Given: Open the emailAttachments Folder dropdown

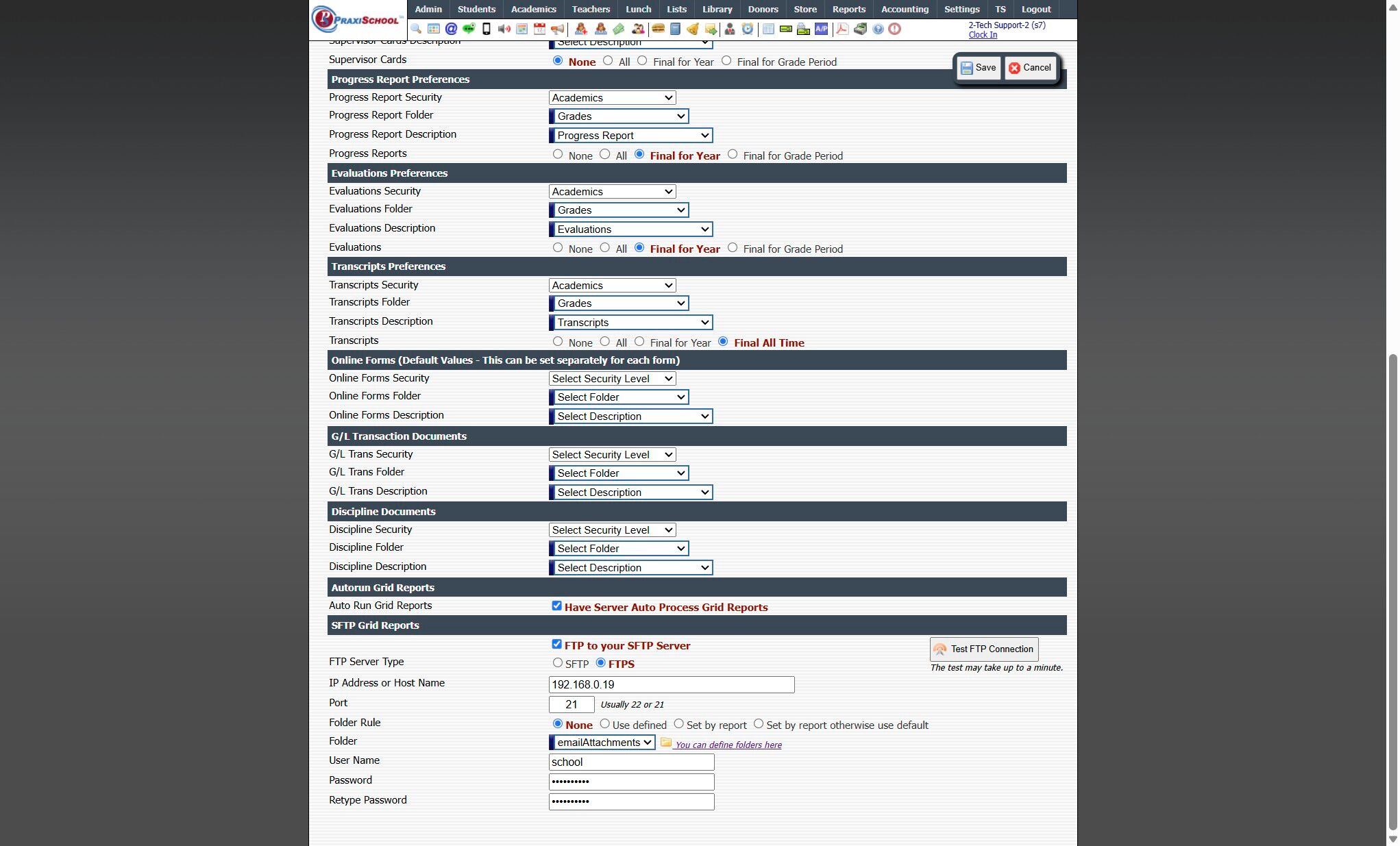Looking at the screenshot, I should (x=602, y=743).
